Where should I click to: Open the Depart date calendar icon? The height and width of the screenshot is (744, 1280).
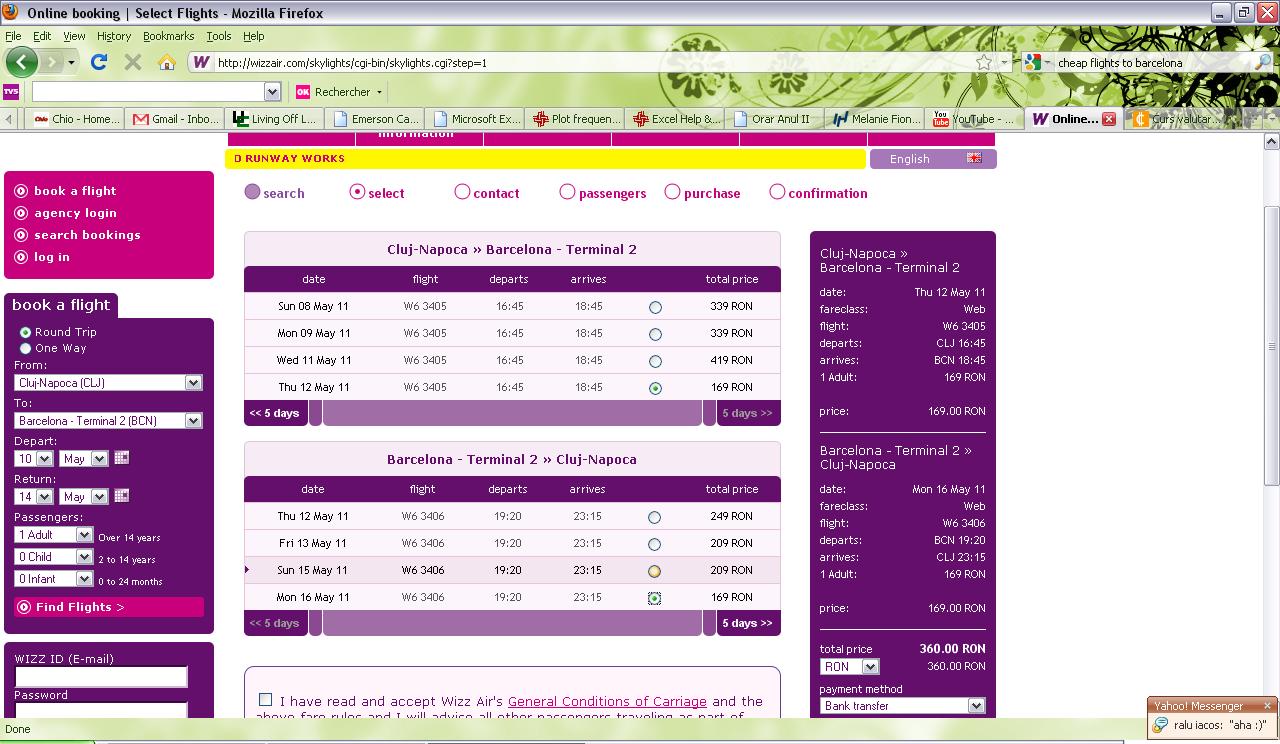121,458
